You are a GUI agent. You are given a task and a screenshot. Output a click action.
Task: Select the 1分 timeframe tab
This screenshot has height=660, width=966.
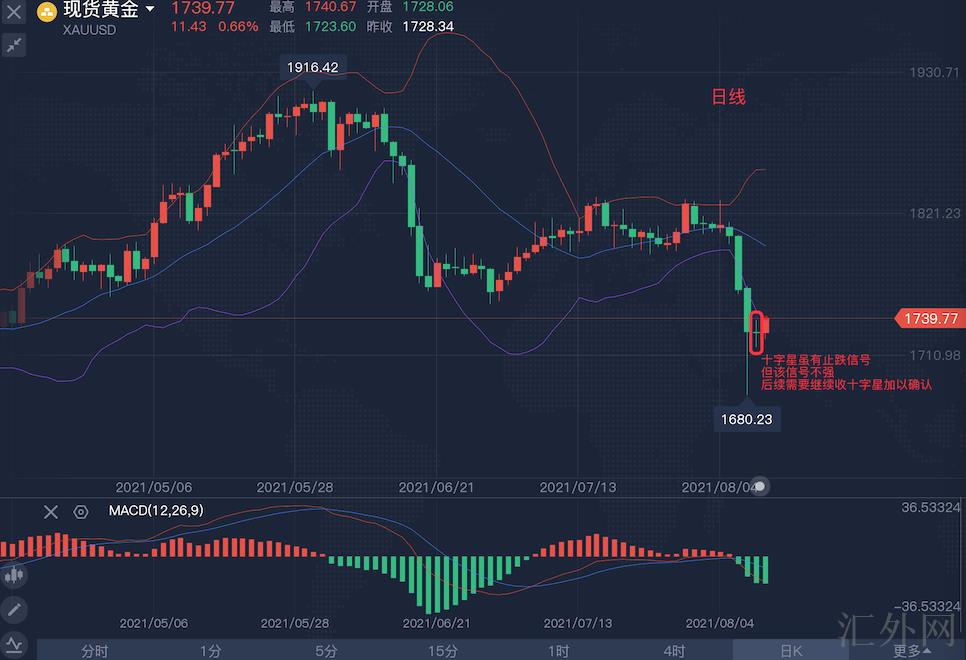click(210, 650)
